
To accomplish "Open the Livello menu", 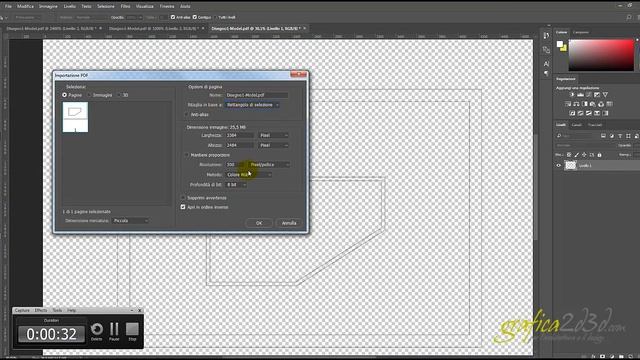I will [x=70, y=7].
